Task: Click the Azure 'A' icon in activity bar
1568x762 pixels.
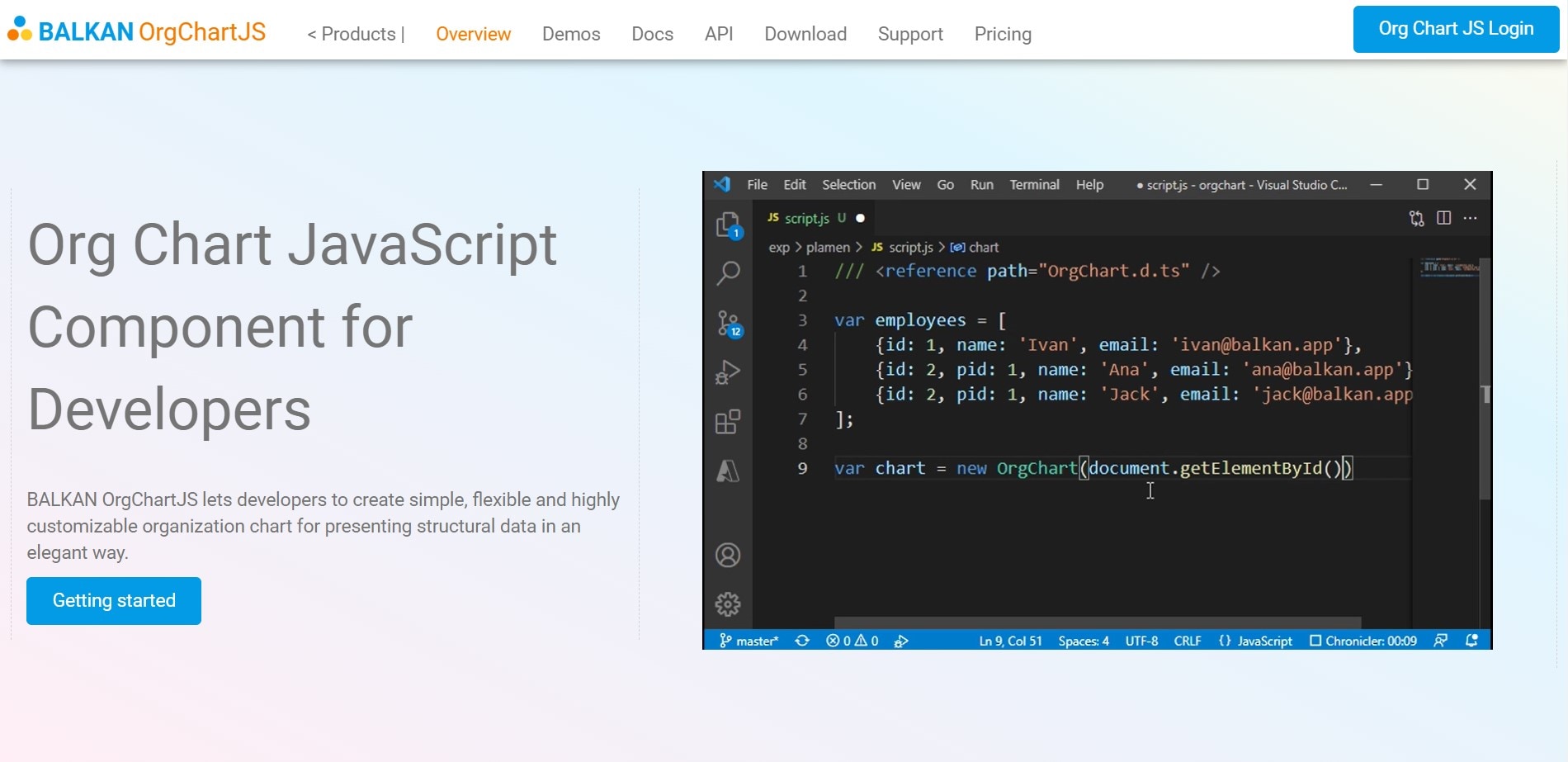Action: pyautogui.click(x=728, y=471)
